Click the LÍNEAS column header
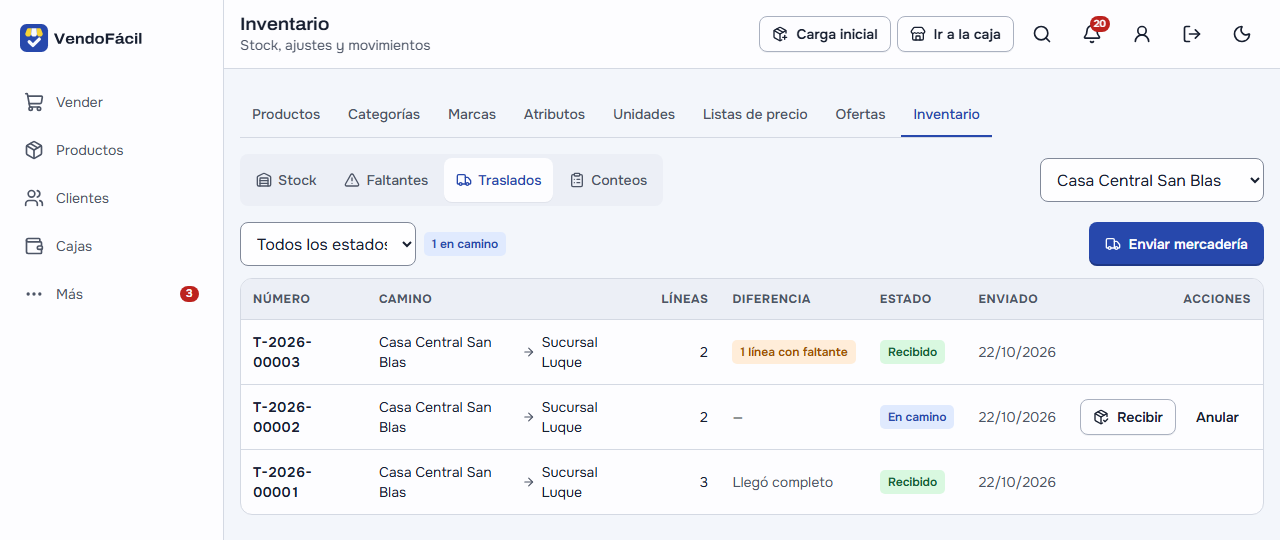The height and width of the screenshot is (540, 1280). tap(684, 299)
